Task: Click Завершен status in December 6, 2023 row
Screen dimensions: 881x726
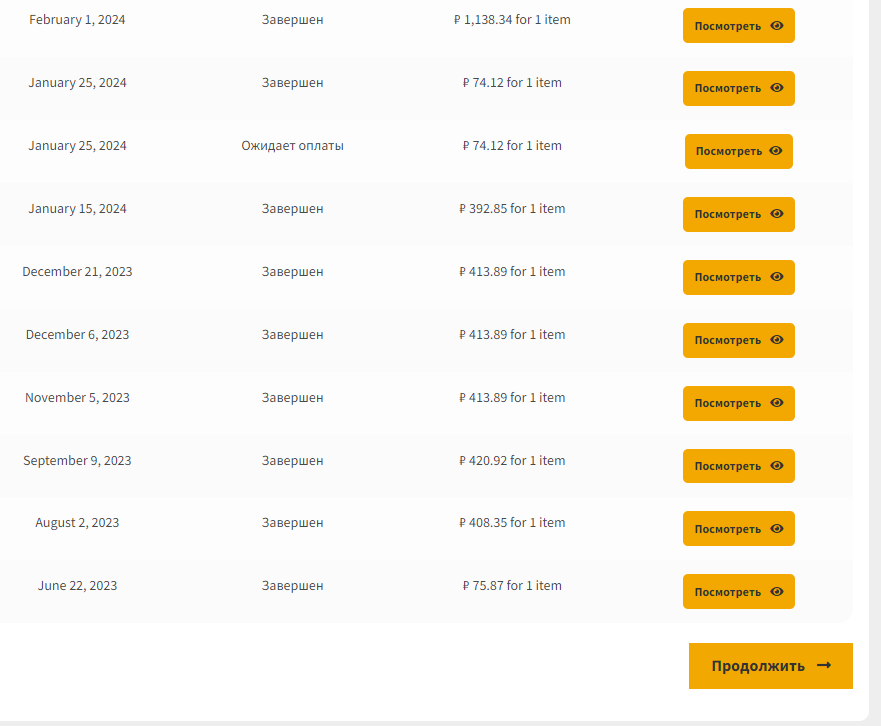Action: (292, 334)
